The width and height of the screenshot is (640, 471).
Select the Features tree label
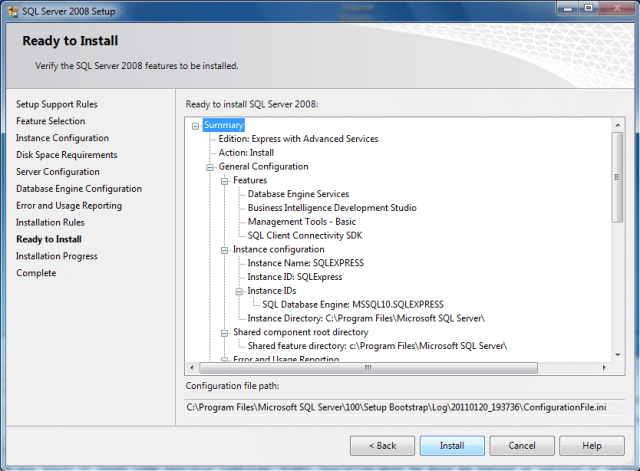[250, 180]
